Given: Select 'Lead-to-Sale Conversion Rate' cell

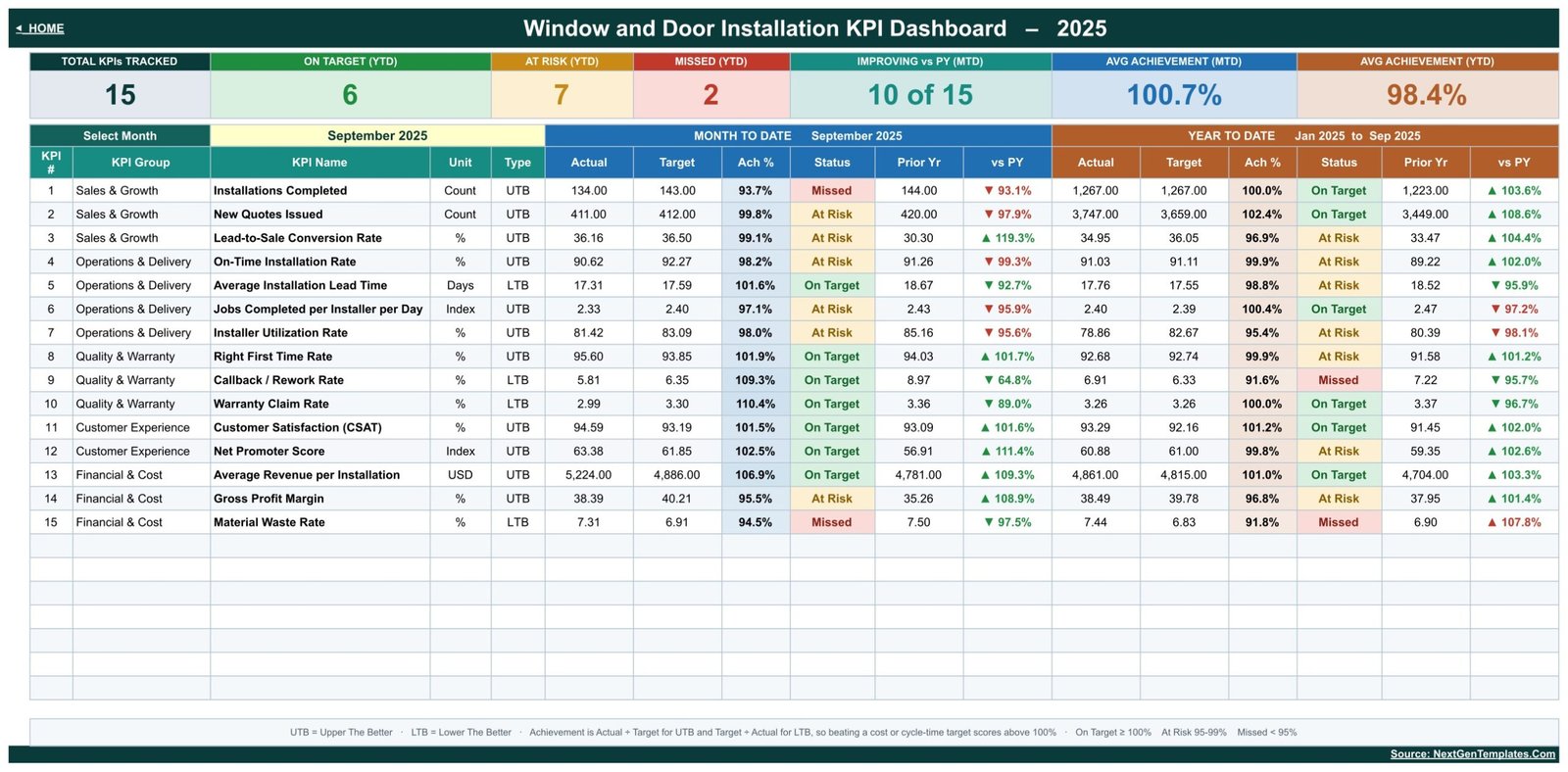Looking at the screenshot, I should tap(319, 238).
